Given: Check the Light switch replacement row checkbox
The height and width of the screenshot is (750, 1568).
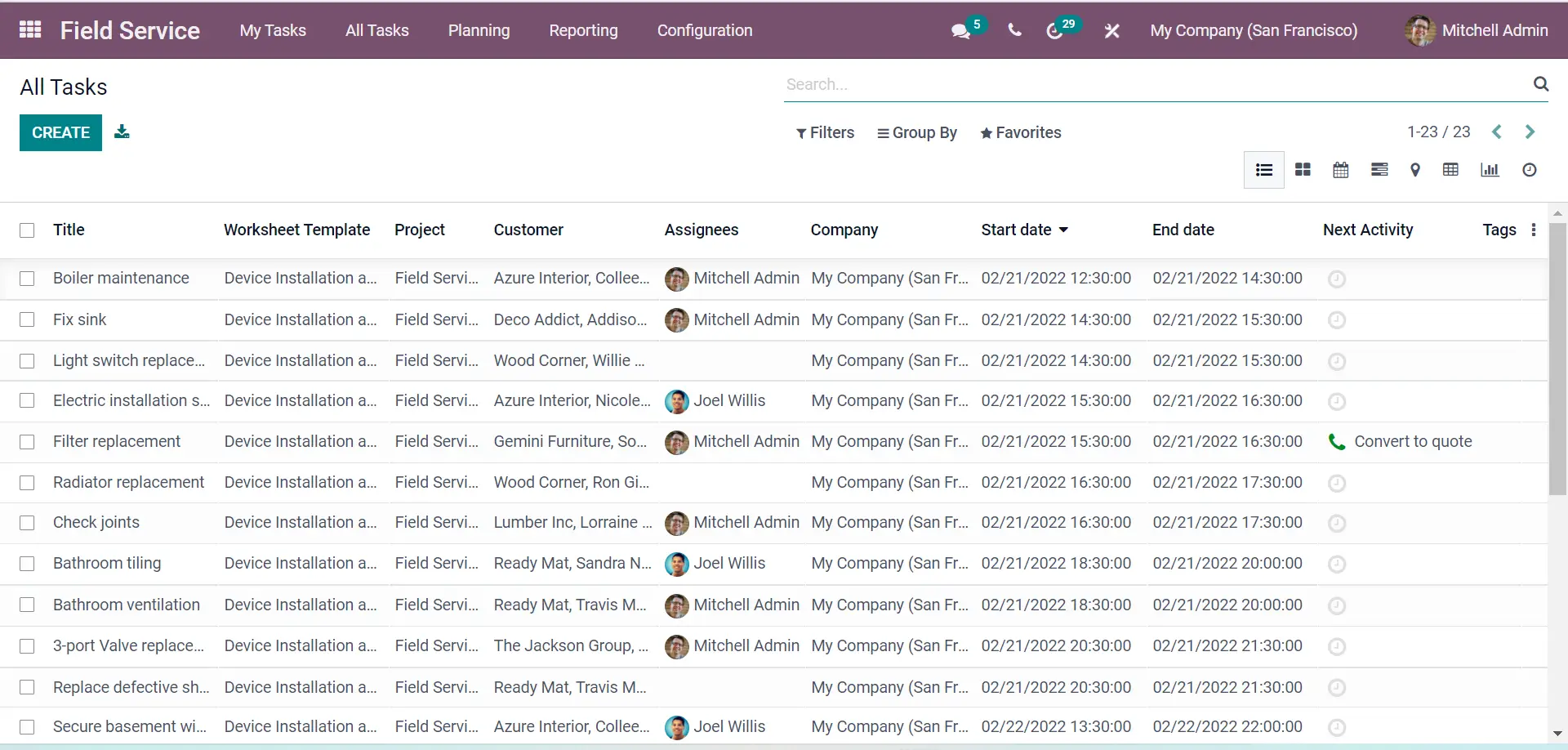Looking at the screenshot, I should coord(27,360).
